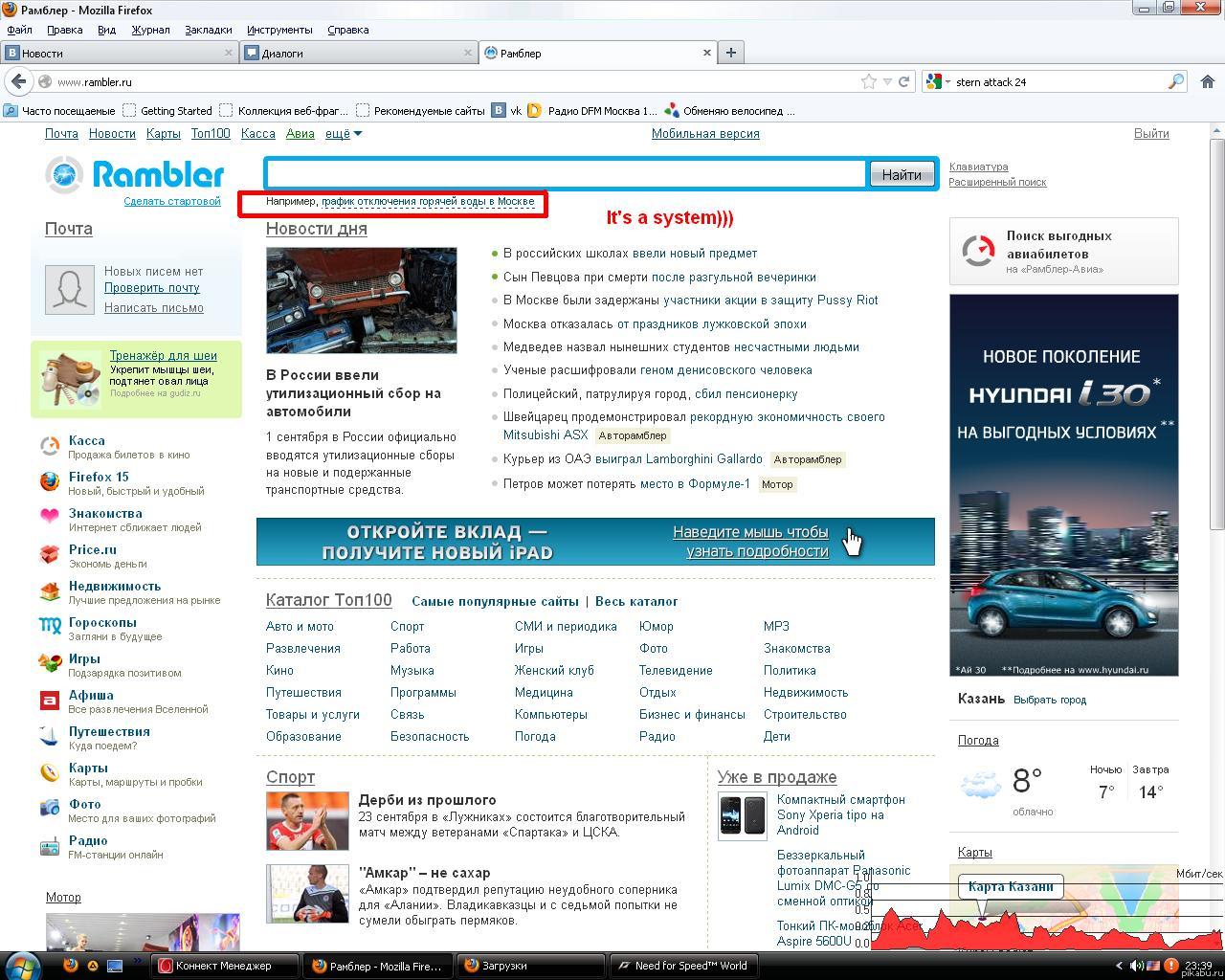Click the Знакомства heart icon
1225x980 pixels.
pos(50,517)
